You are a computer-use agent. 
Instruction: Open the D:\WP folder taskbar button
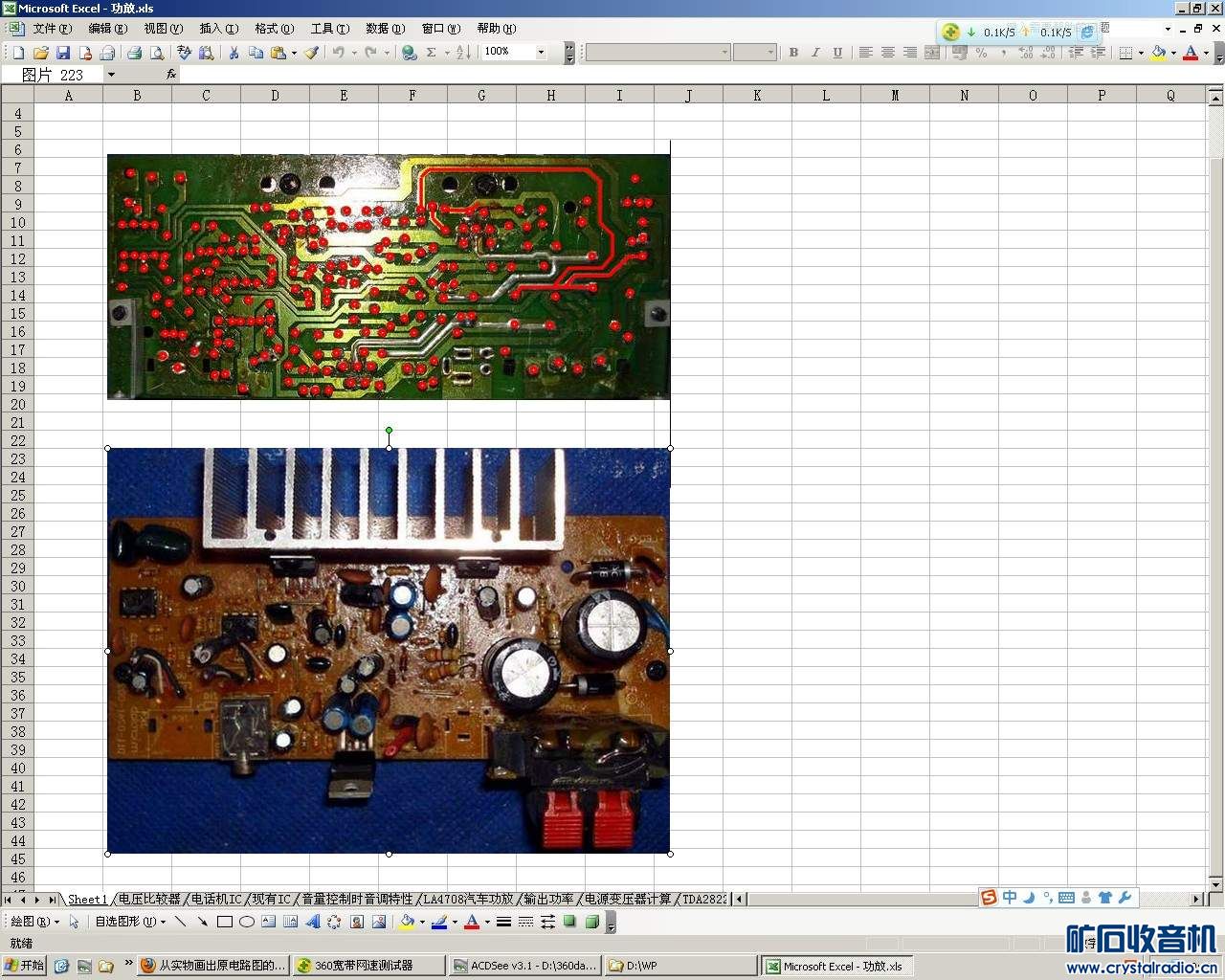point(680,966)
